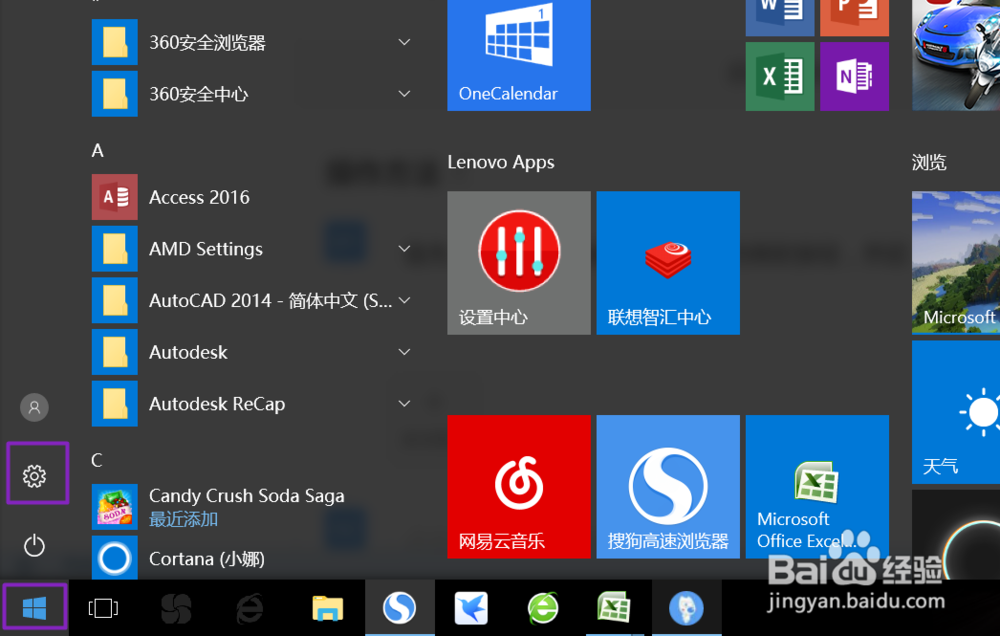Open the pinwheel app on the taskbar

(176, 608)
